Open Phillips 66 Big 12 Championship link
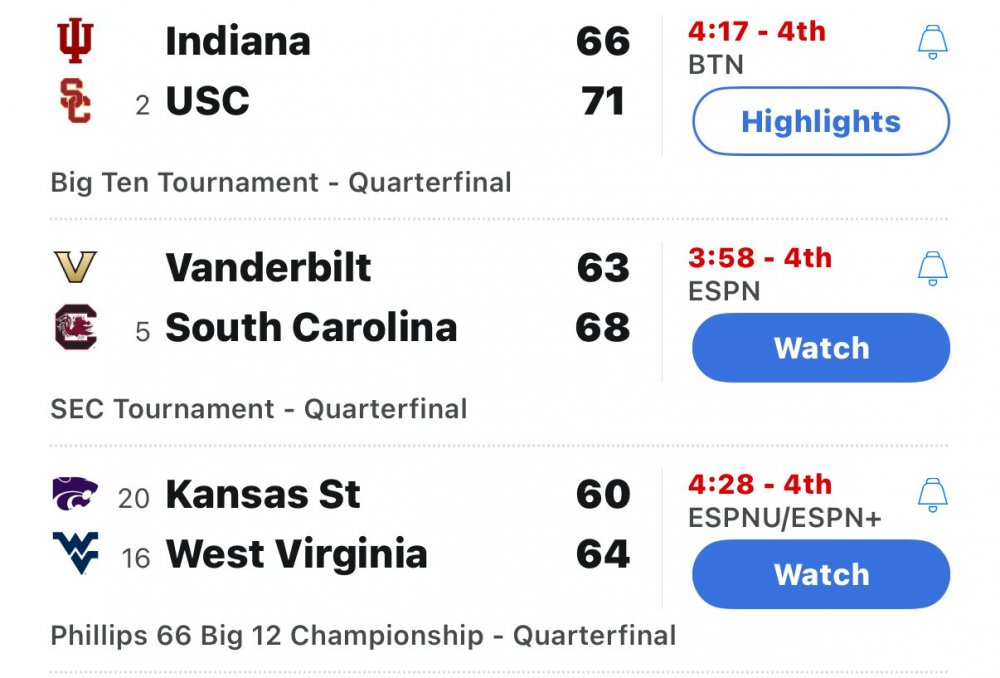The height and width of the screenshot is (678, 1000). click(363, 635)
